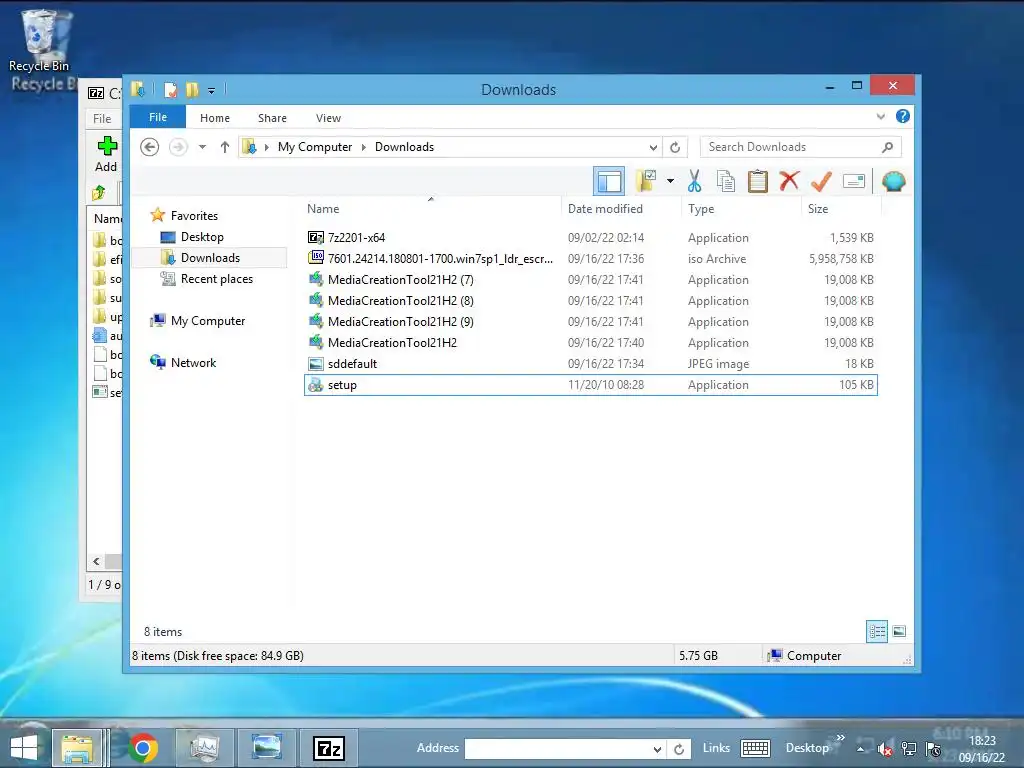Open File menu in the 7-Zip window
This screenshot has height=768, width=1024.
point(102,119)
